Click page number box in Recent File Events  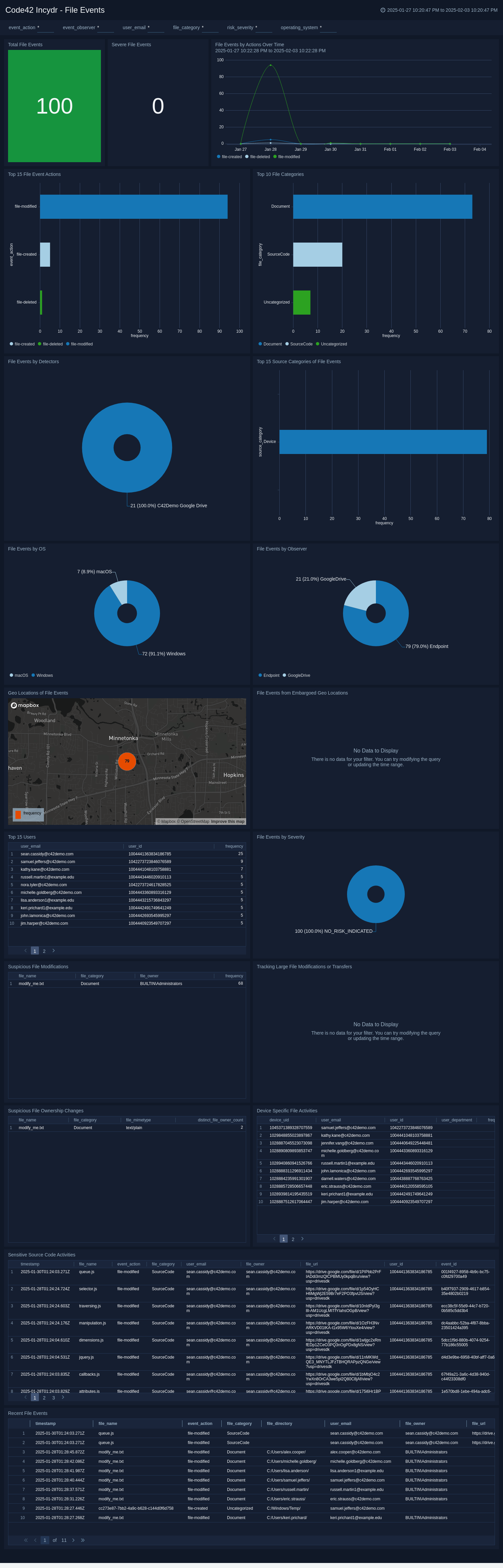[45, 1540]
